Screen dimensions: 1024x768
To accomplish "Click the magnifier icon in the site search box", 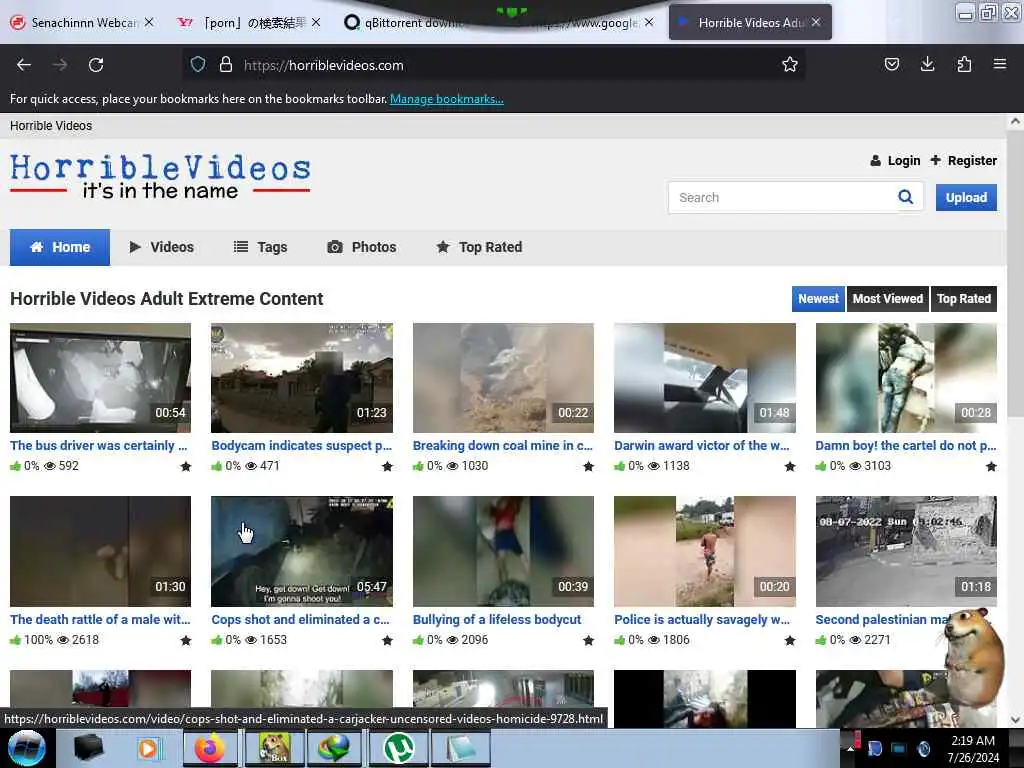I will (905, 197).
